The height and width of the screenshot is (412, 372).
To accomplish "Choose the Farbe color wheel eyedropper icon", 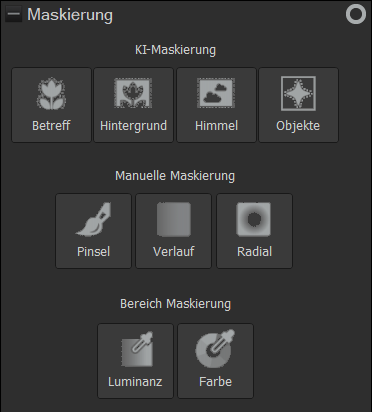I will [215, 349].
